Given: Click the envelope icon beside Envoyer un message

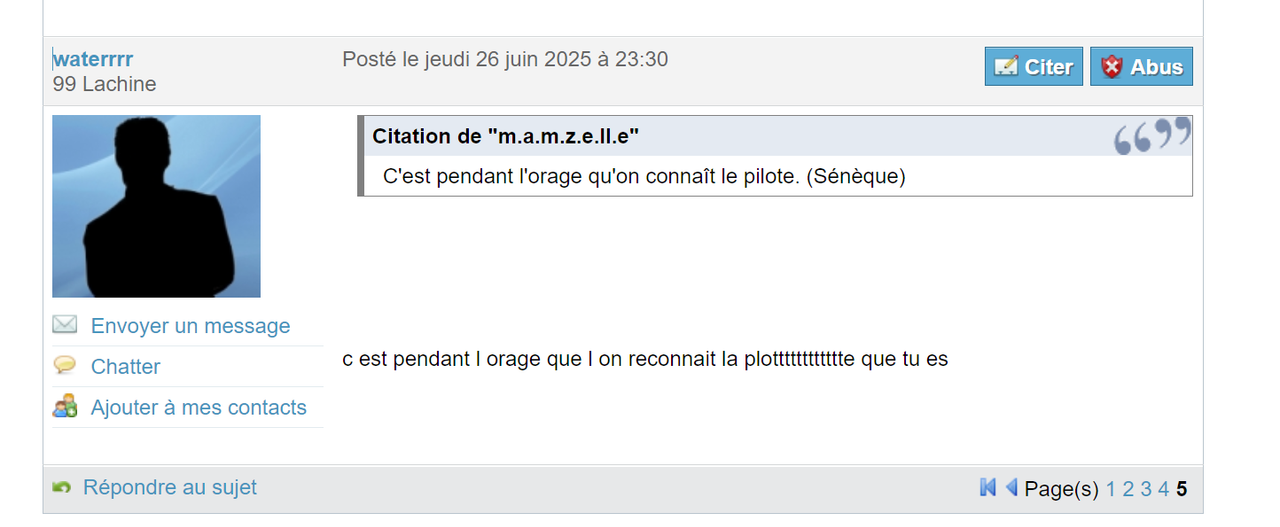Looking at the screenshot, I should (x=65, y=325).
